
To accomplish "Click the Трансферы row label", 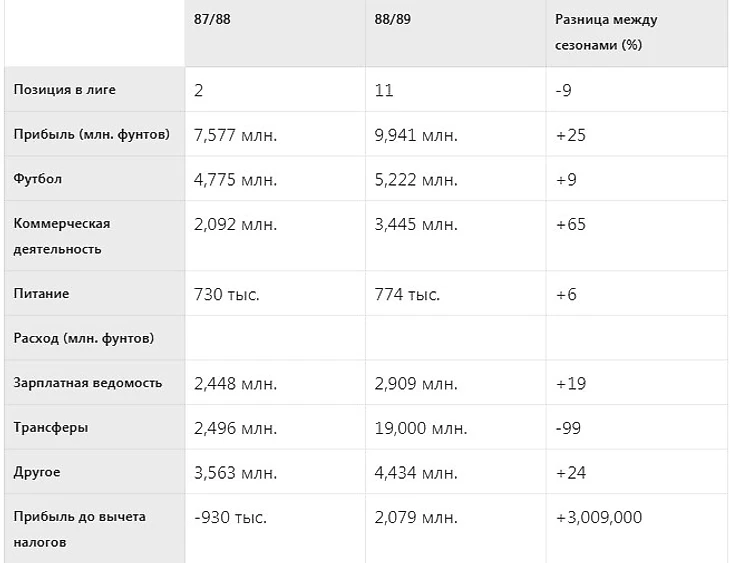I will [x=51, y=427].
